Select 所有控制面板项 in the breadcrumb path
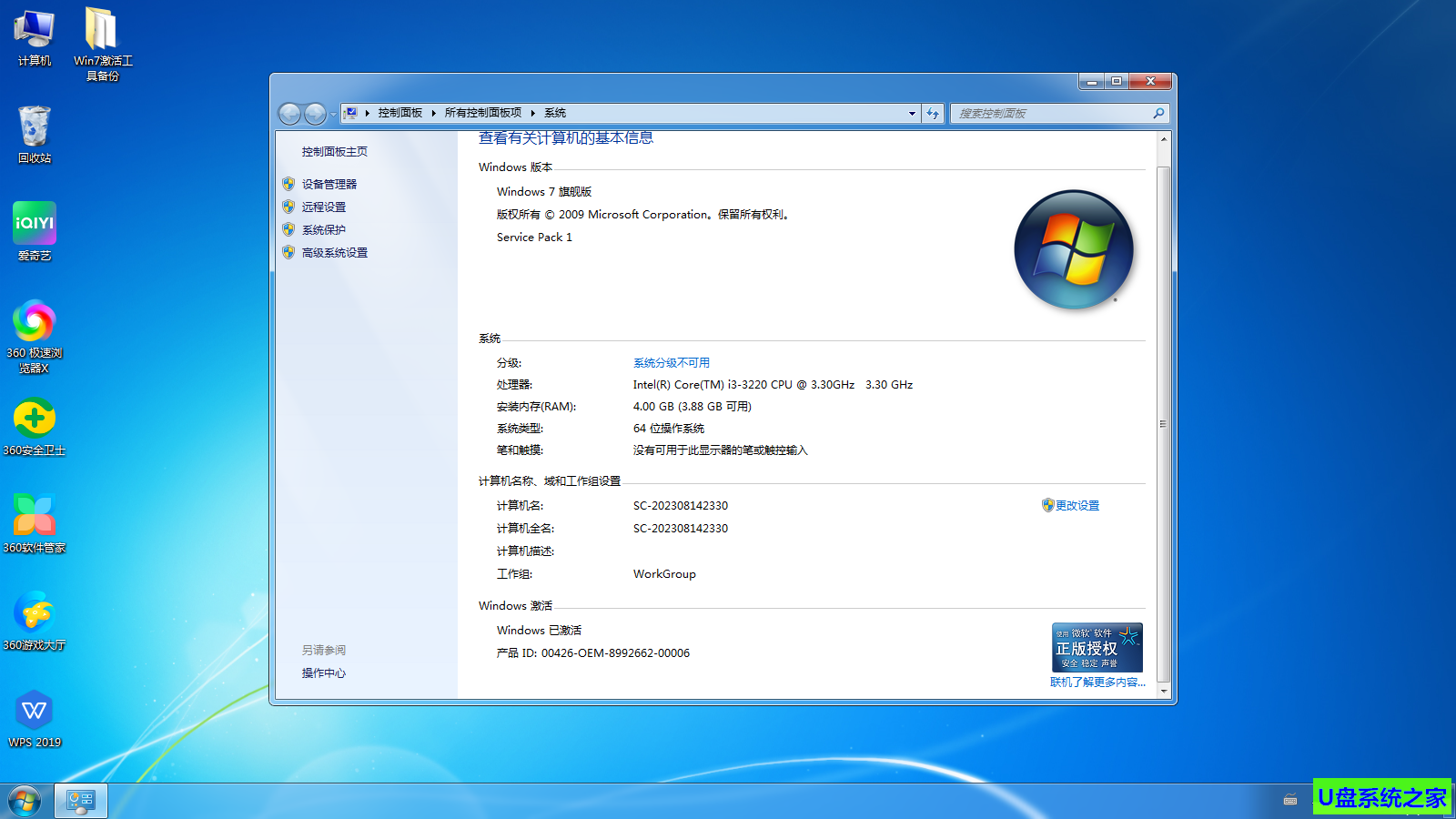The image size is (1456, 819). coord(482,113)
